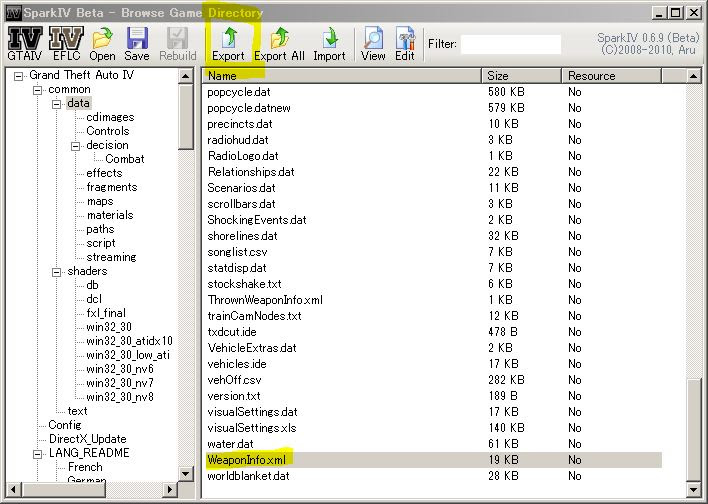
Task: Click tree horizontal scroll left arrow
Action: [x=14, y=489]
